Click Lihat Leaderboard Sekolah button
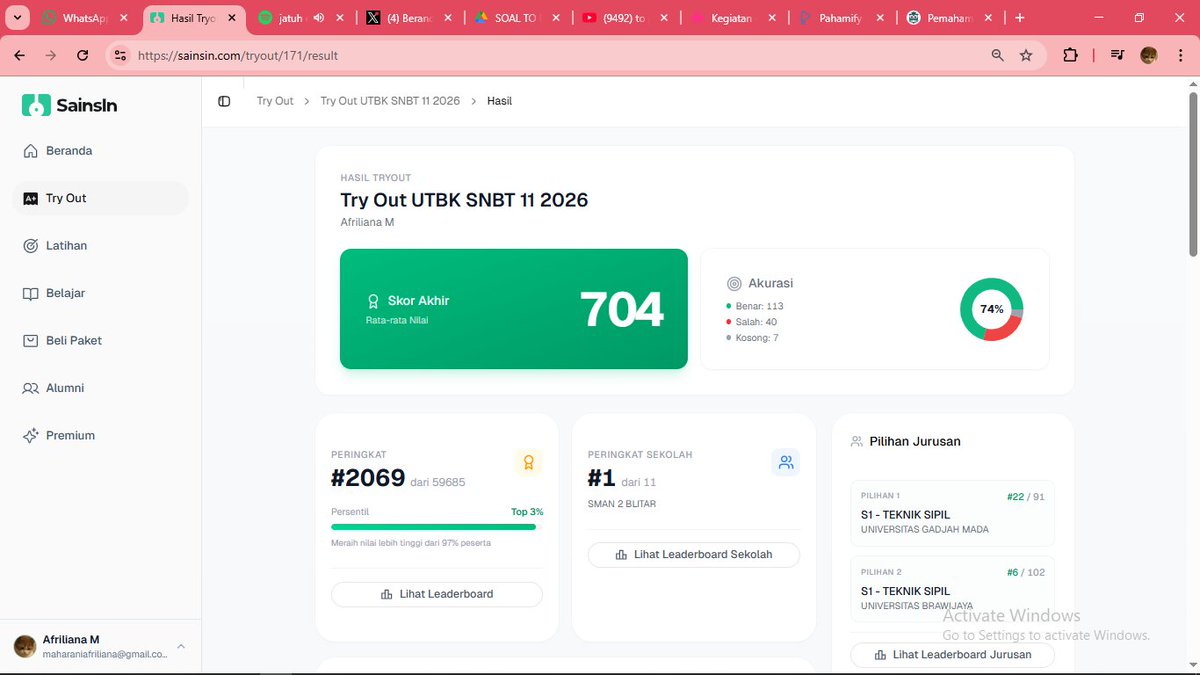The height and width of the screenshot is (675, 1200). click(x=694, y=554)
